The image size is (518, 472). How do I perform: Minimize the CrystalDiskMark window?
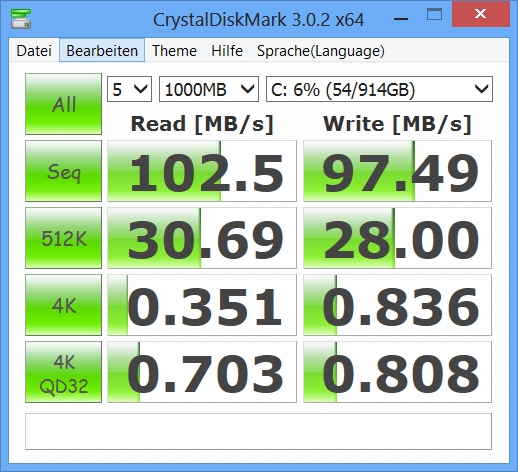tap(401, 18)
